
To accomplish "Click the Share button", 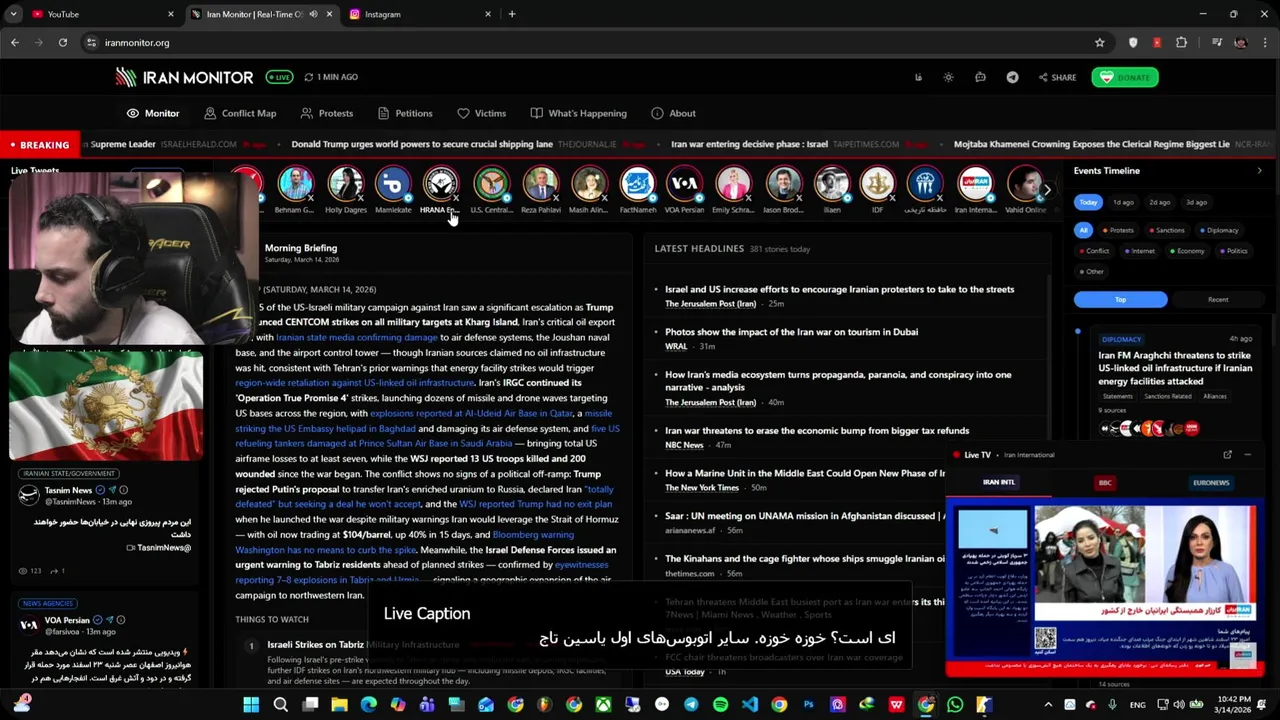I will coord(1057,77).
